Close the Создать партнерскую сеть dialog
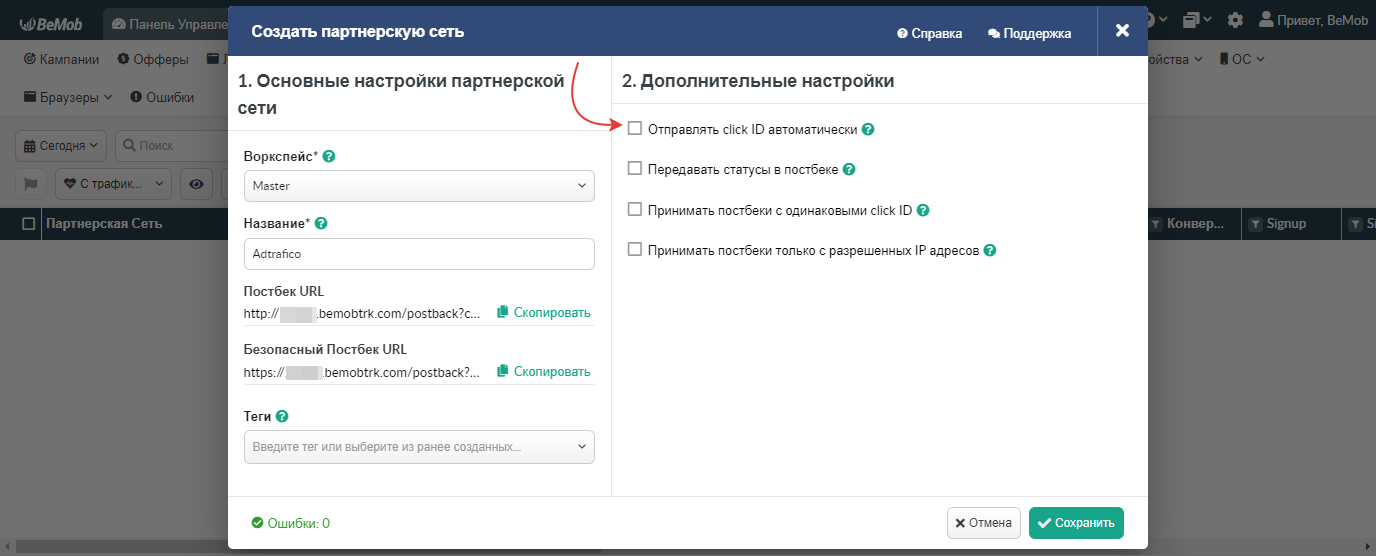Screen dimensions: 1376x556 [1122, 31]
